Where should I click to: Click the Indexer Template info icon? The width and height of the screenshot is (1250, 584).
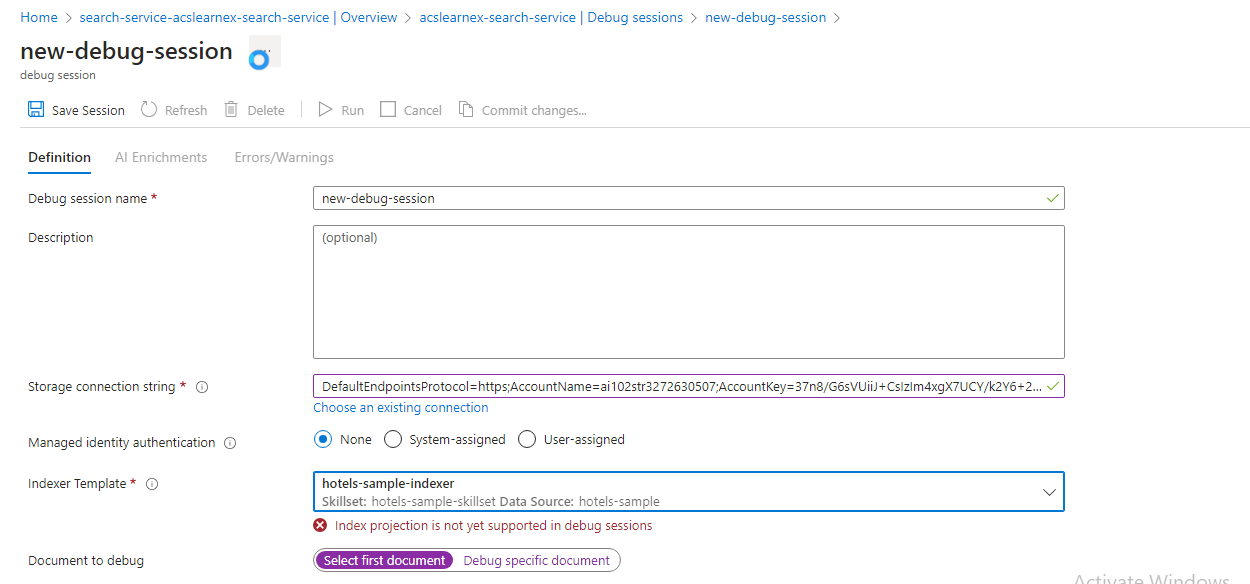[x=151, y=484]
